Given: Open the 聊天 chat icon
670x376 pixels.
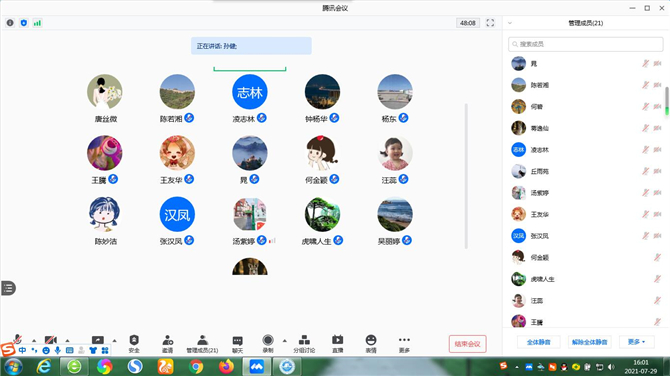Looking at the screenshot, I should click(238, 343).
